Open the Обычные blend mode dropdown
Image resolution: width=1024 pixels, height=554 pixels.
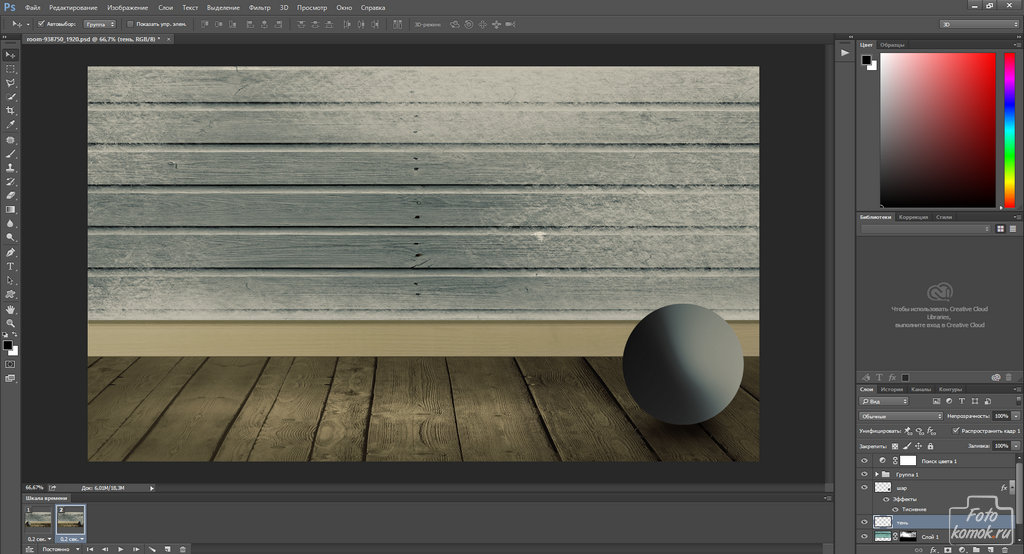pyautogui.click(x=900, y=415)
